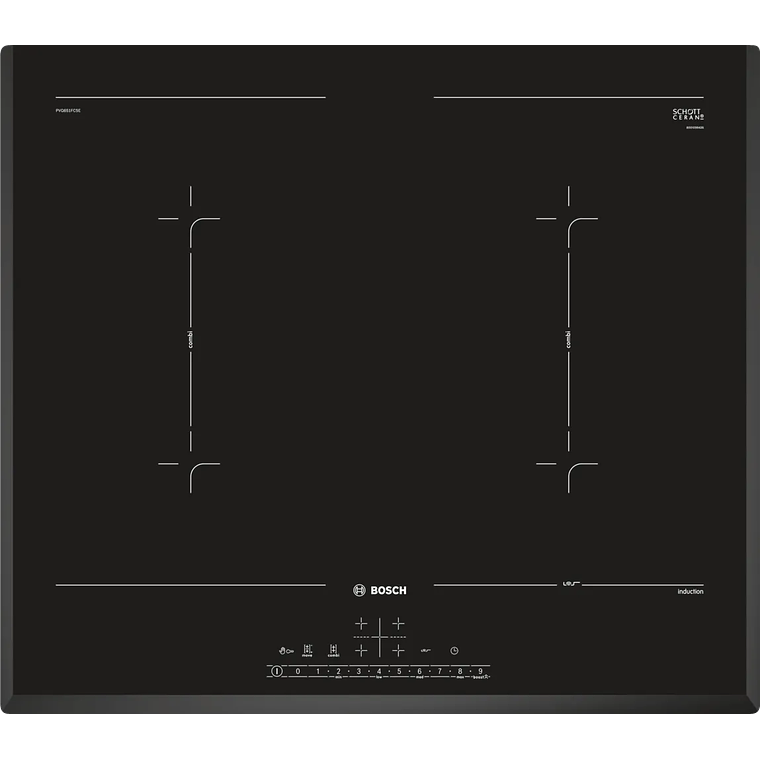Click the frying sensor symbol above 'induction'
The width and height of the screenshot is (760, 760).
click(x=571, y=584)
